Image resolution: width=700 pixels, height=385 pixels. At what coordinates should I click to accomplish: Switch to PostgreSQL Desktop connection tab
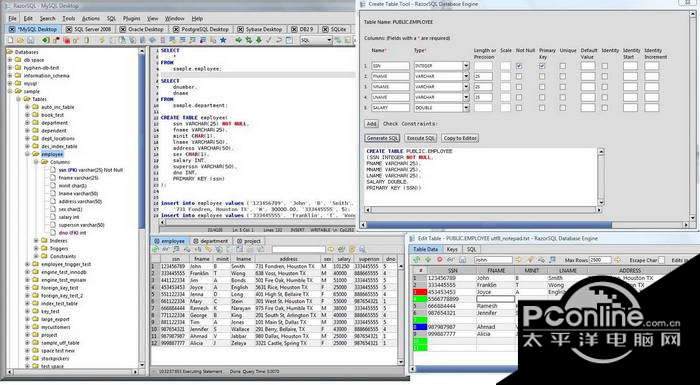coord(201,29)
